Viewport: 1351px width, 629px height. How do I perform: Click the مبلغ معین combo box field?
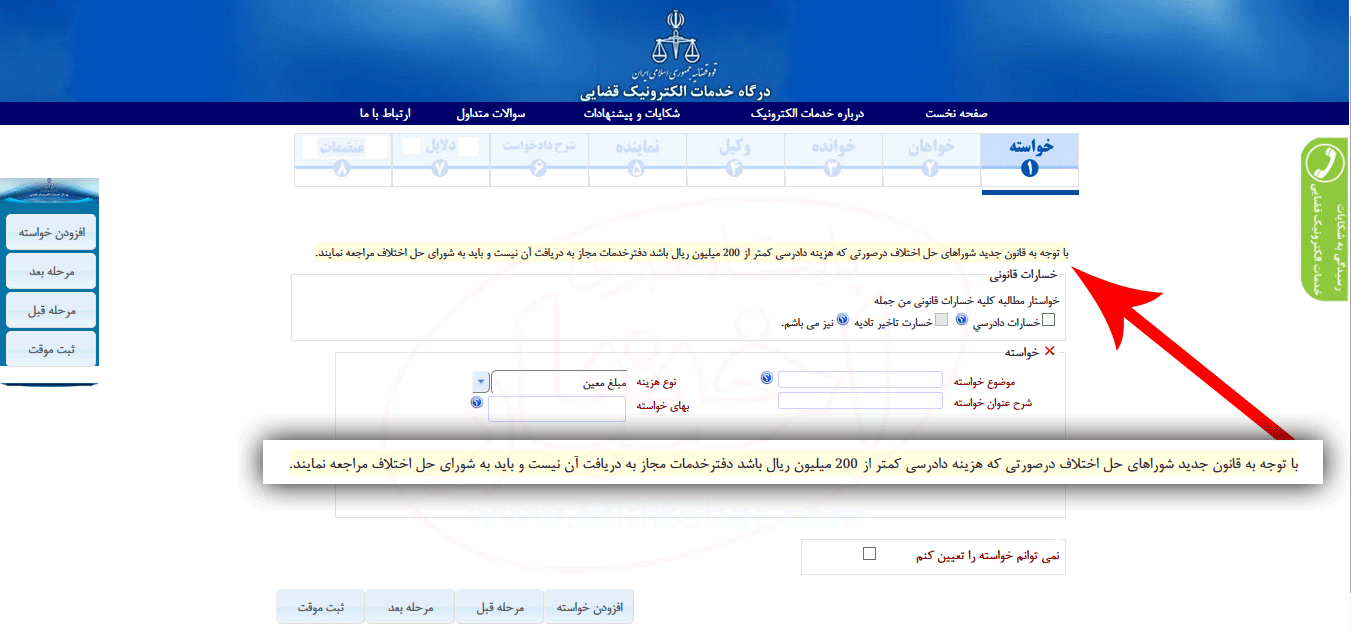click(560, 382)
